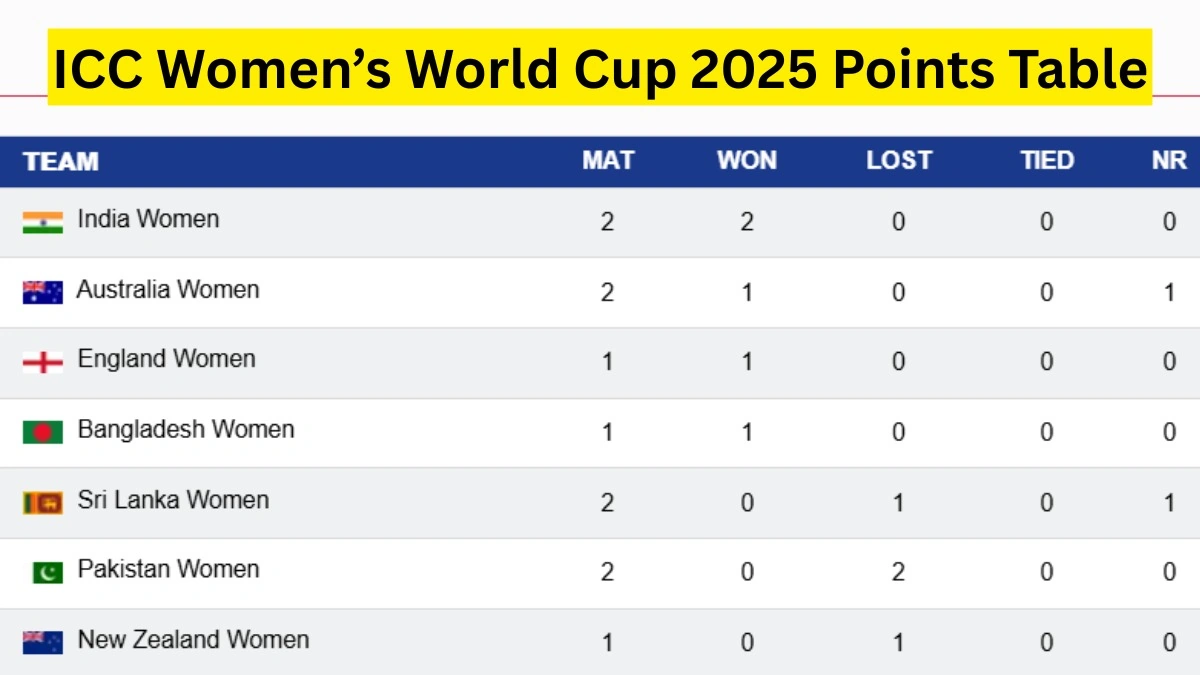Open Sri Lanka Women team entry
The height and width of the screenshot is (675, 1200).
[x=173, y=500]
